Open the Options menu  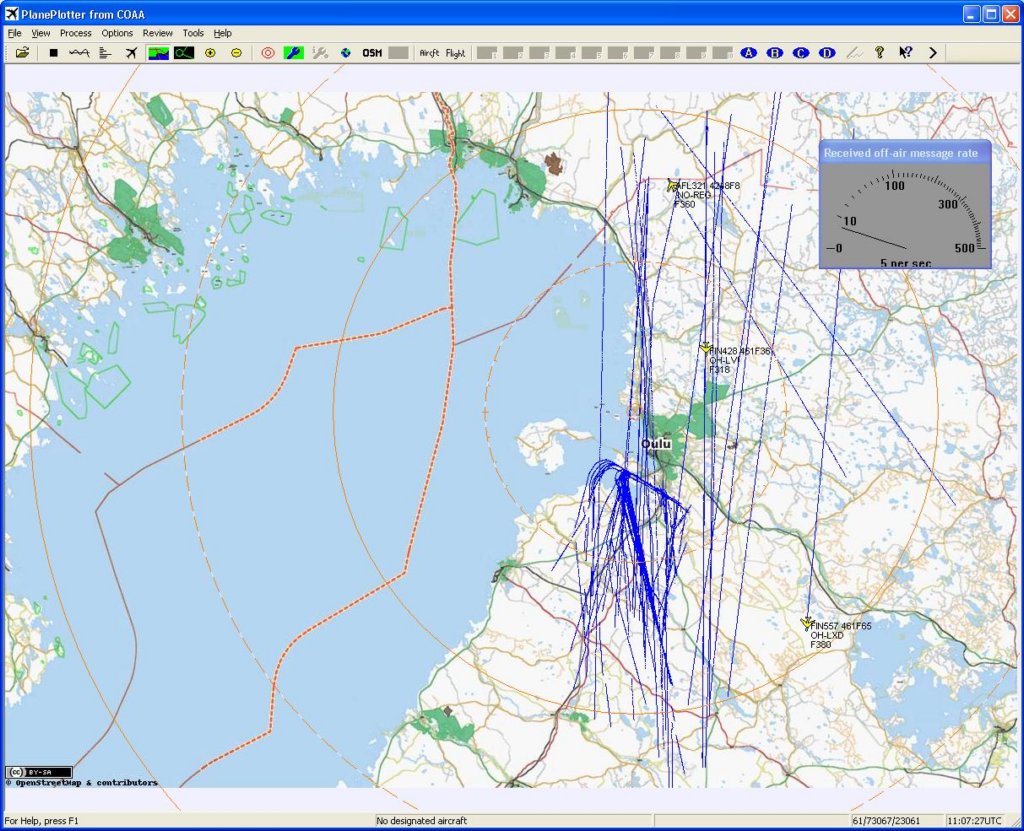pyautogui.click(x=117, y=33)
